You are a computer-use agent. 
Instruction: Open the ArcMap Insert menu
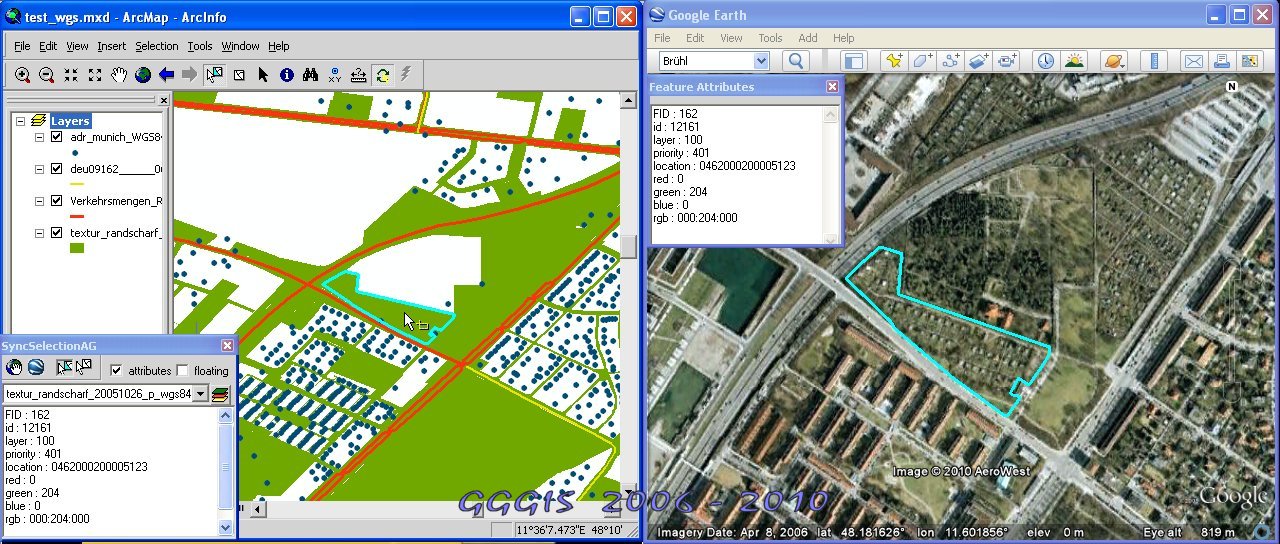111,46
